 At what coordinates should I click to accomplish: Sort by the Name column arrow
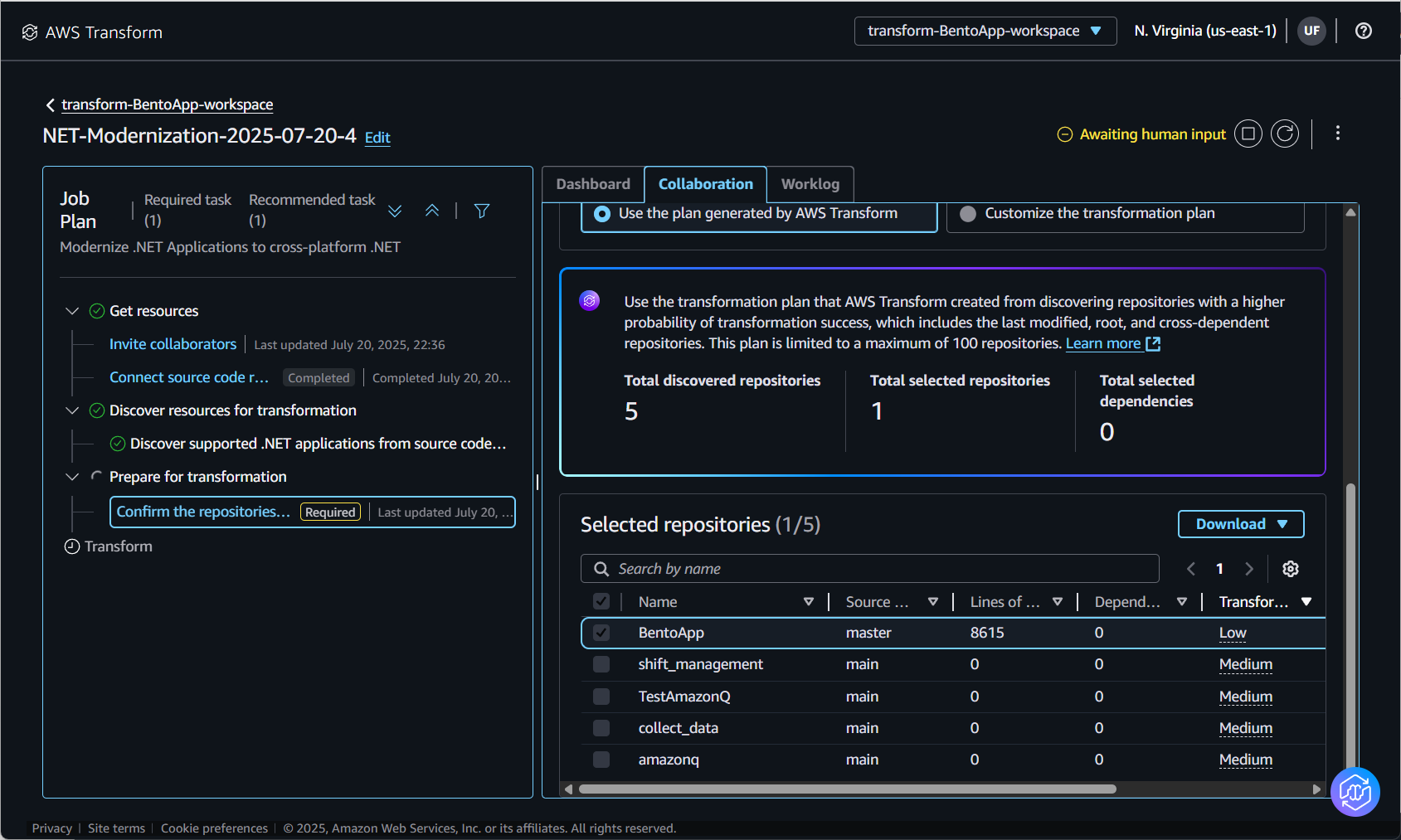click(x=809, y=602)
